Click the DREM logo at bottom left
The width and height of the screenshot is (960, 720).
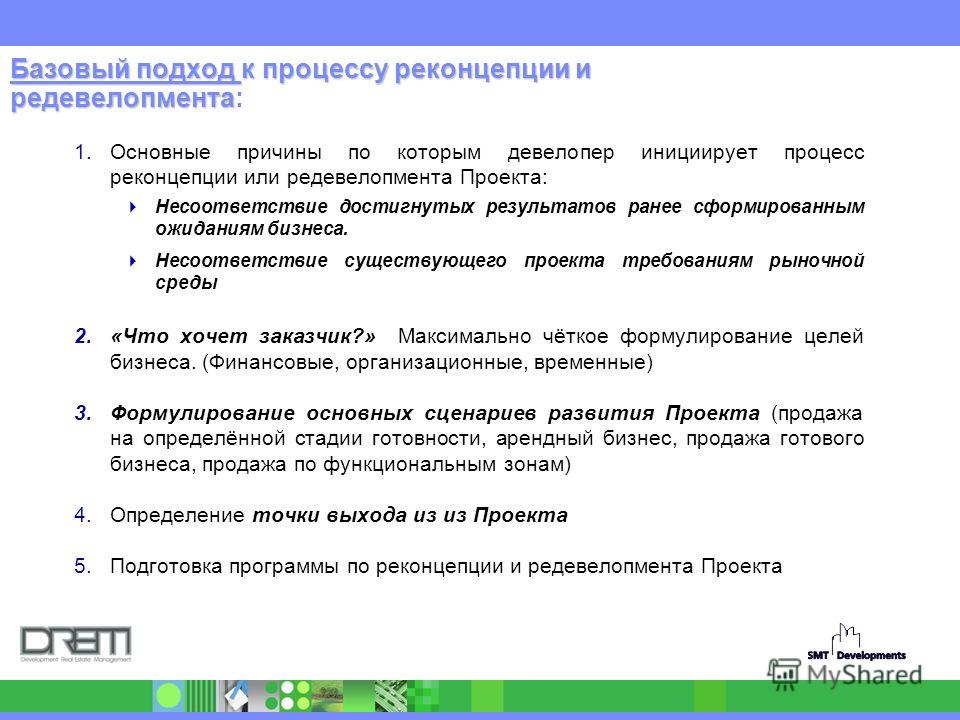[76, 644]
